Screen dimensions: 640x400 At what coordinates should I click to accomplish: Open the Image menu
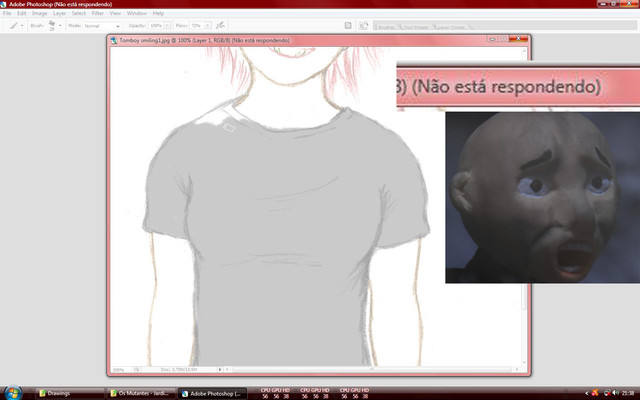[x=40, y=13]
